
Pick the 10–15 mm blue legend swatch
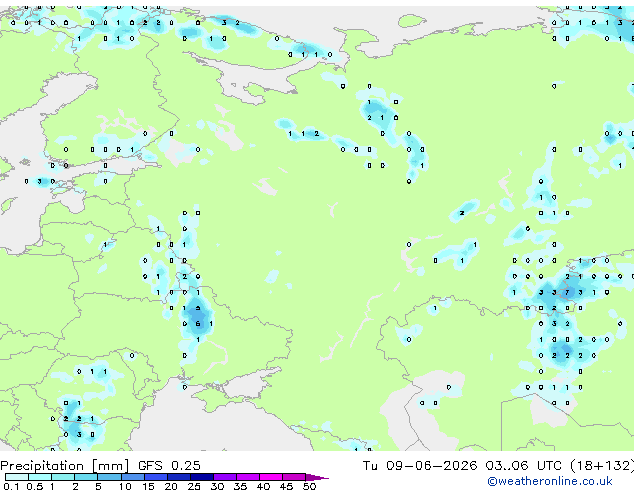click(x=132, y=477)
